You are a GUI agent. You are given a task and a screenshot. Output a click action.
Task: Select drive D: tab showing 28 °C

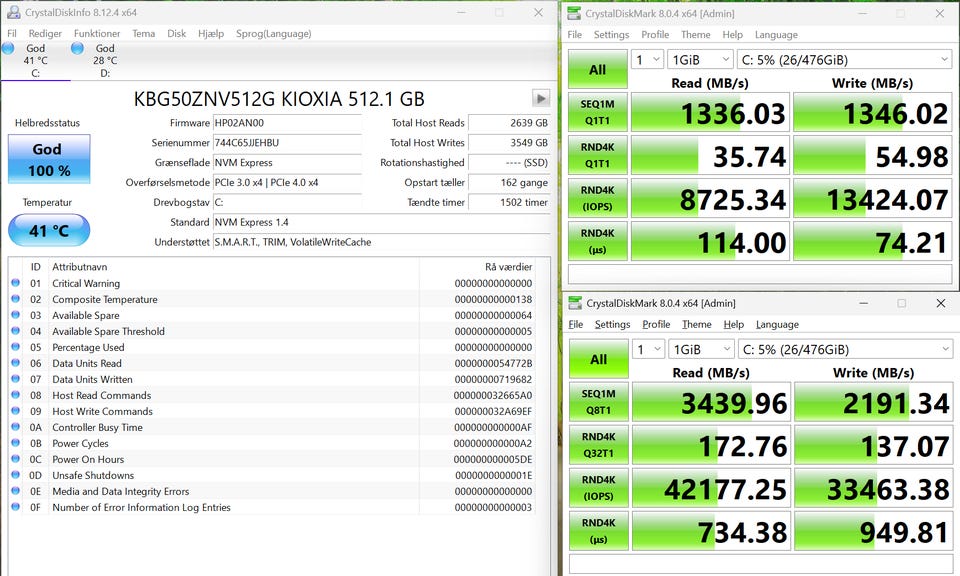104,60
